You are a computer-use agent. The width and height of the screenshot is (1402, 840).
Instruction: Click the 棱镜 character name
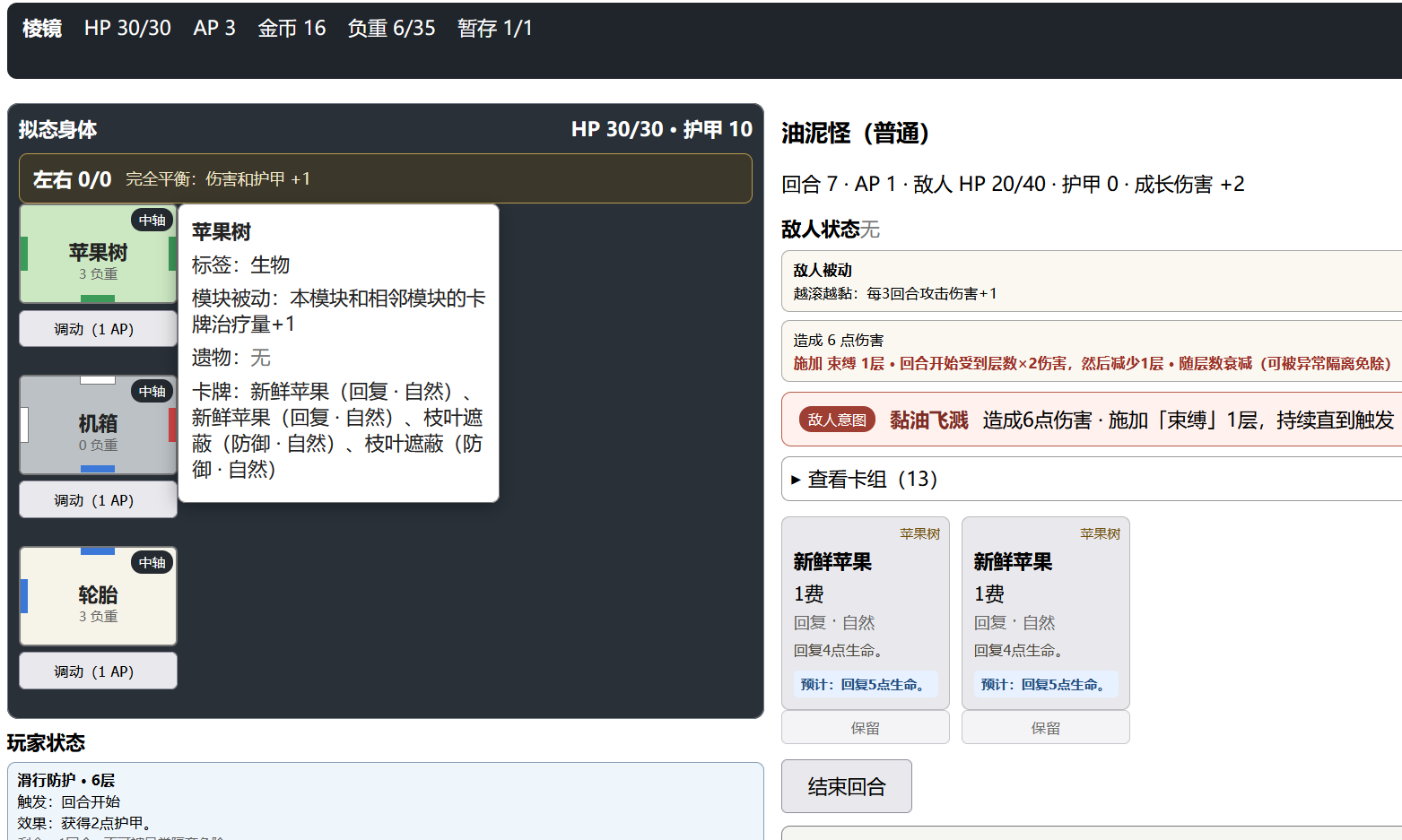coord(42,28)
